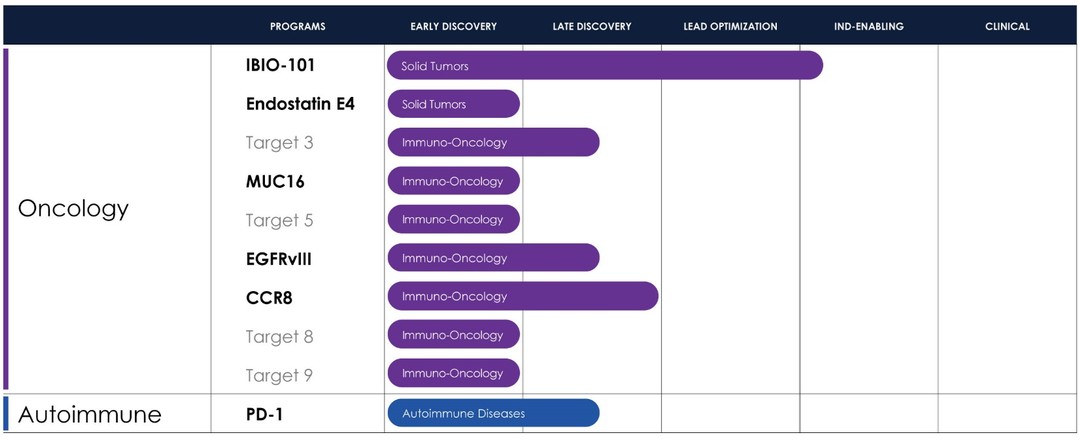
Task: Select the Oncology category label
Action: coord(74,208)
